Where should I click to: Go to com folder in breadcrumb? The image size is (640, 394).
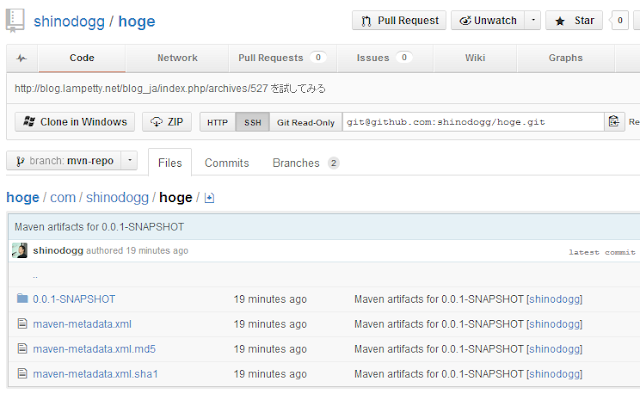tap(63, 198)
